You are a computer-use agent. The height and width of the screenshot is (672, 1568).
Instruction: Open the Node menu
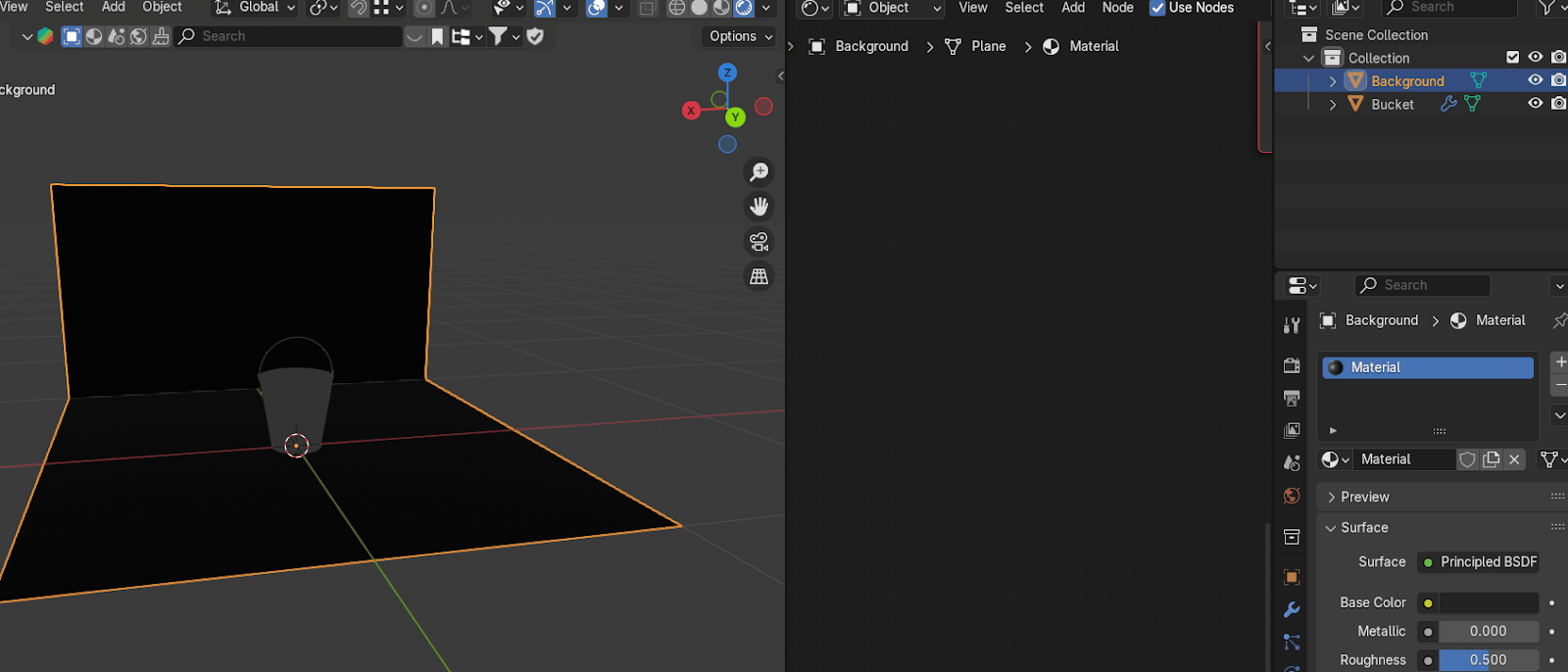coord(1117,8)
